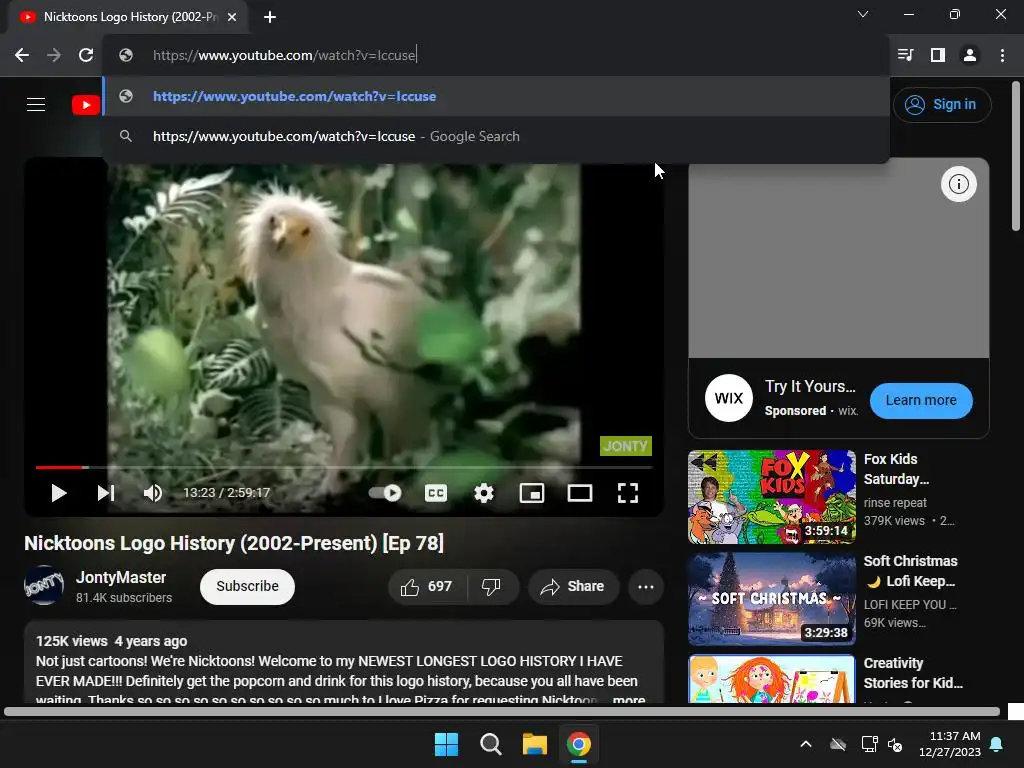Screen dimensions: 1024x768
Task: Go to YouTube home logo
Action: tap(86, 104)
